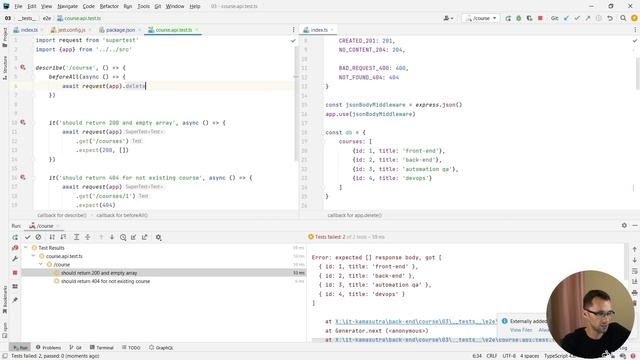640x360 pixels.
Task: Push commits with the Git push arrow
Action: click(x=587, y=18)
